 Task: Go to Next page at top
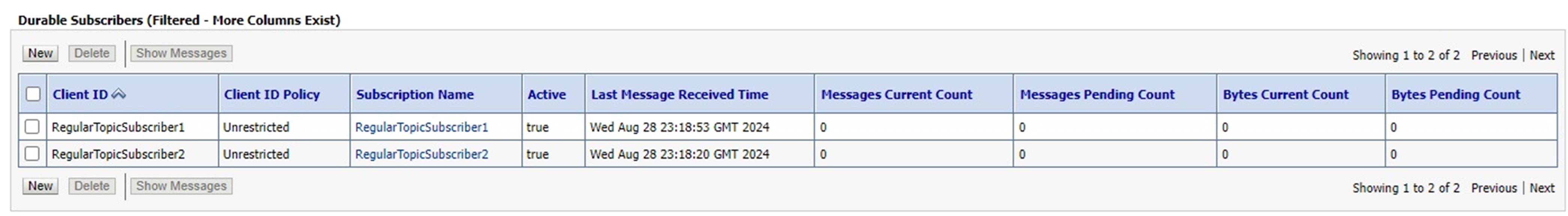(1542, 55)
